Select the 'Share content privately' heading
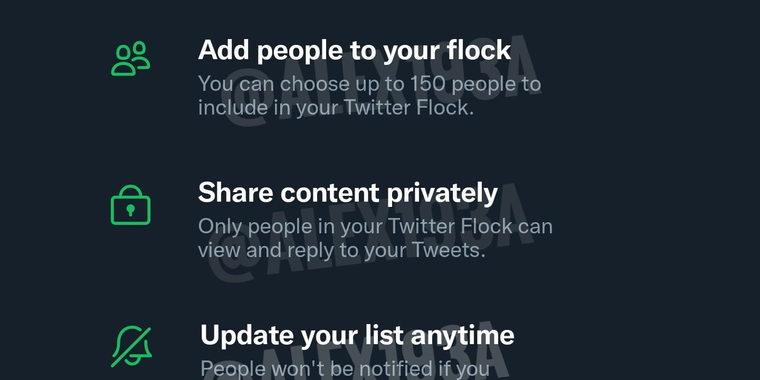The height and width of the screenshot is (380, 760). tap(348, 193)
